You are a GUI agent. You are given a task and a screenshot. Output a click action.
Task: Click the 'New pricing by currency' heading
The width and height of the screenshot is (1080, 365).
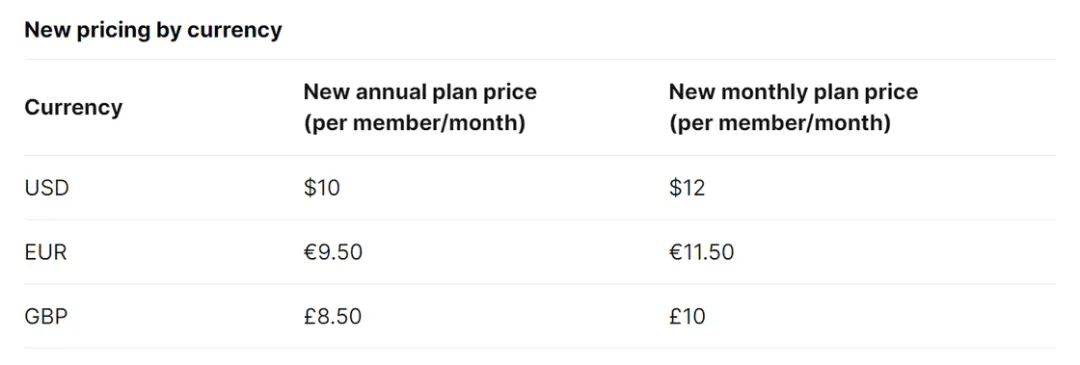(x=153, y=31)
